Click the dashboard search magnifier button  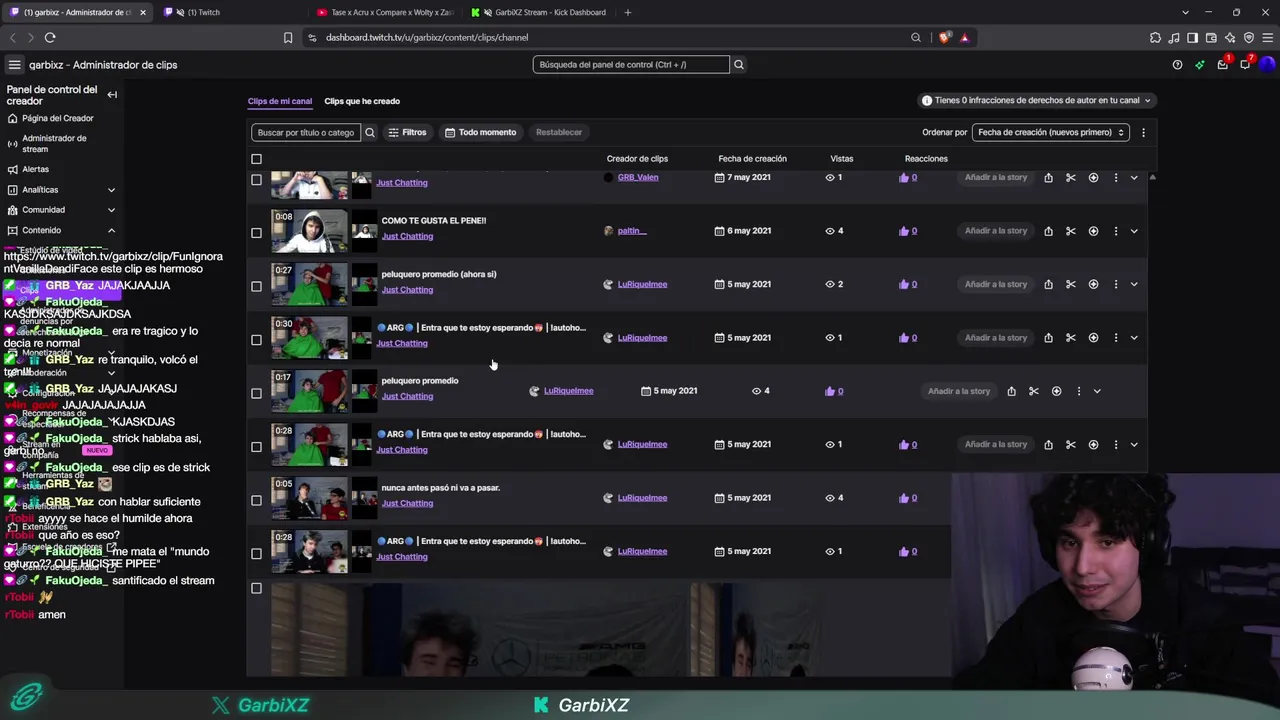pos(739,65)
